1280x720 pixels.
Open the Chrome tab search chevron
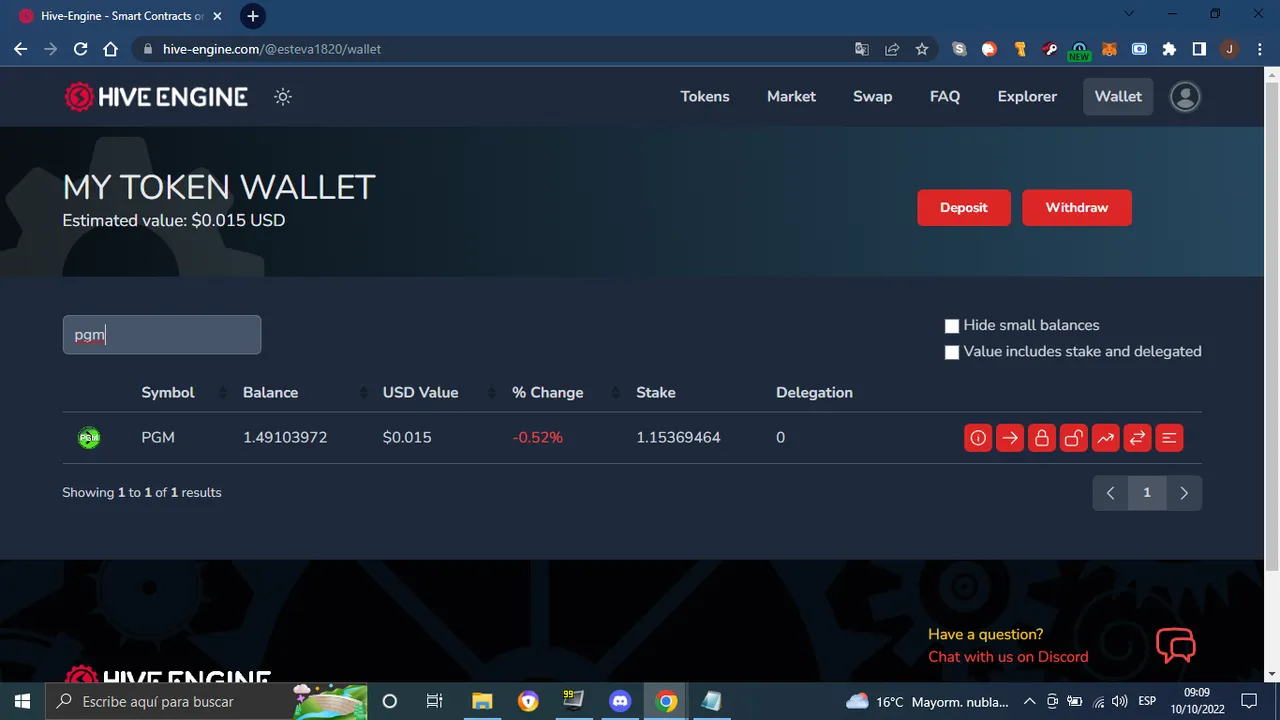1130,14
